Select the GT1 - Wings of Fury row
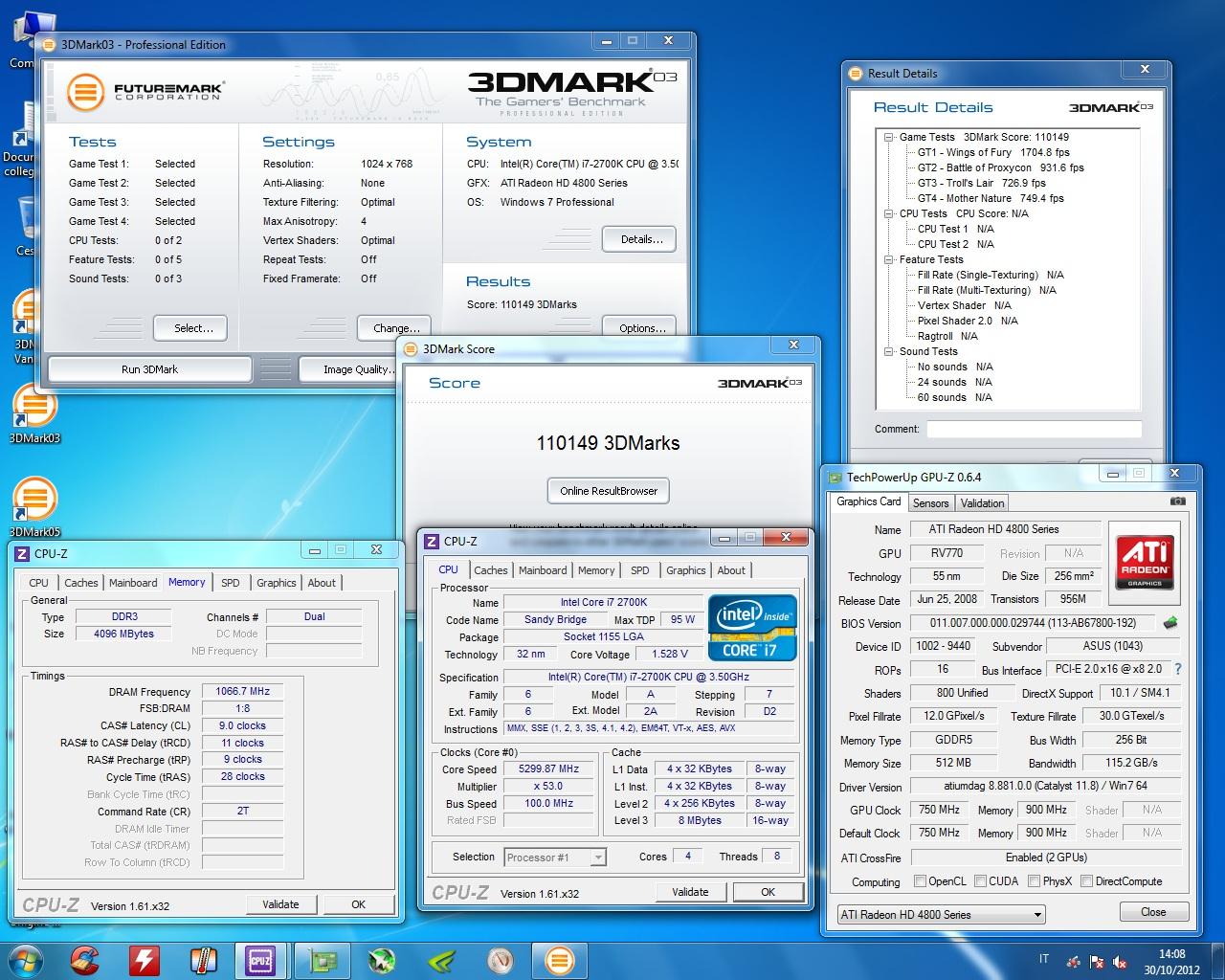This screenshot has height=980, width=1225. [993, 152]
